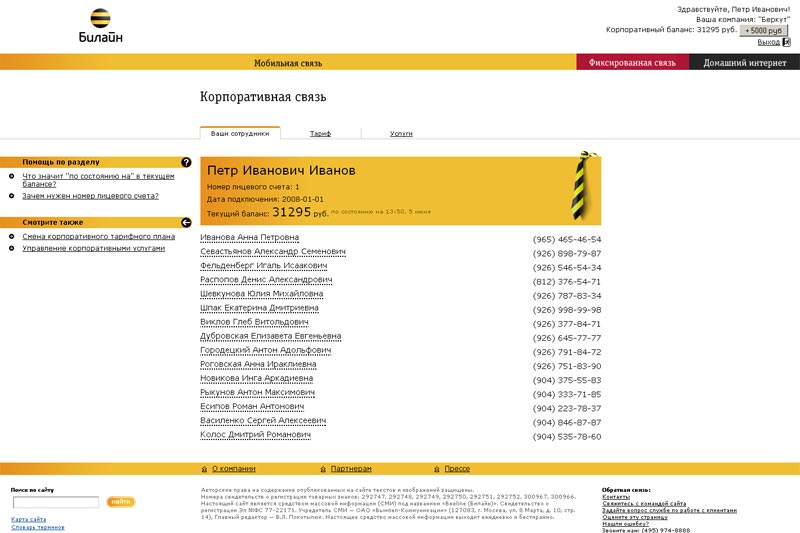Image resolution: width=800 pixels, height=533 pixels.
Task: Click phone number (904) 535-78-60
Action: pos(567,437)
